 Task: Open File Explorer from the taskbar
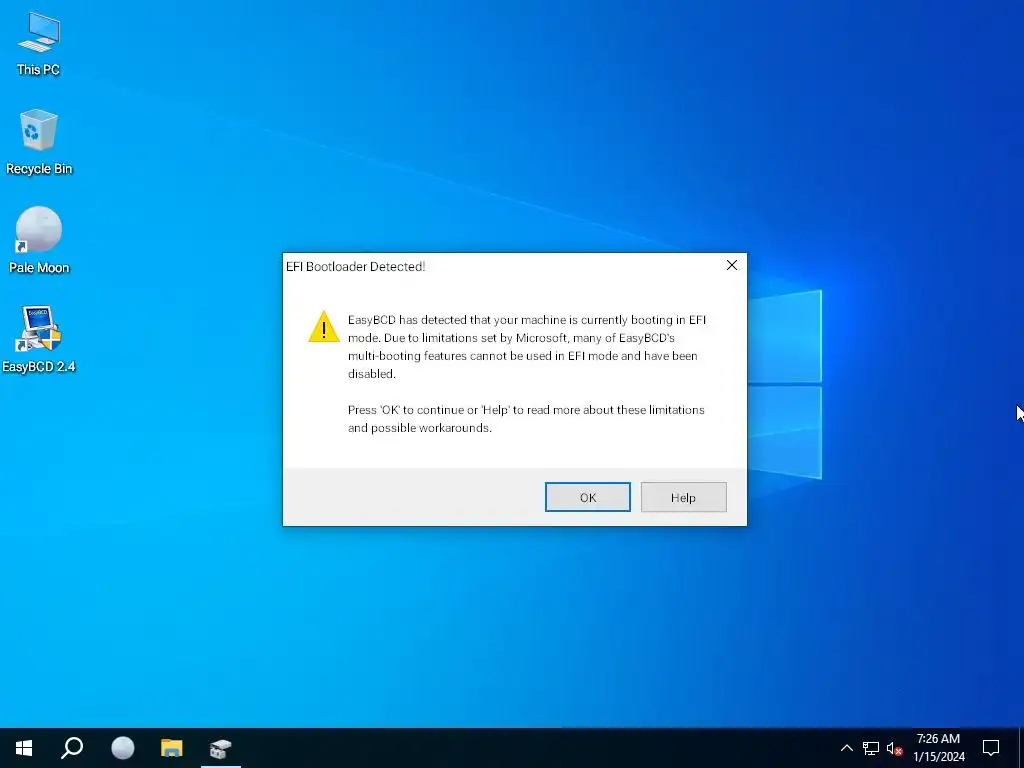172,748
